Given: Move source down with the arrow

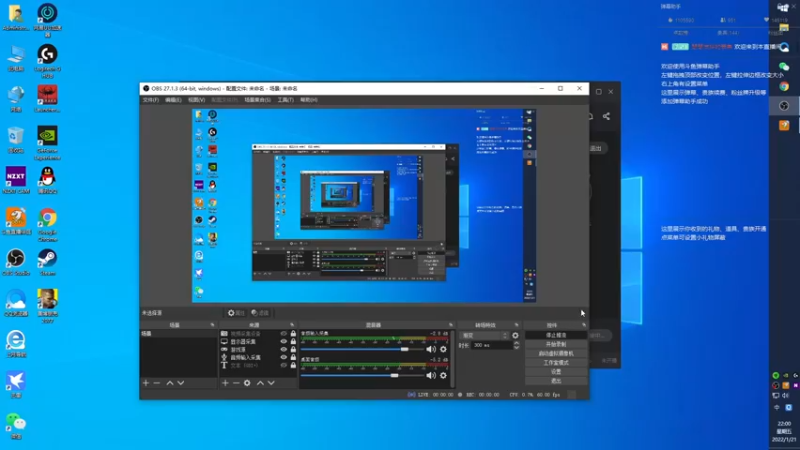Looking at the screenshot, I should (271, 383).
